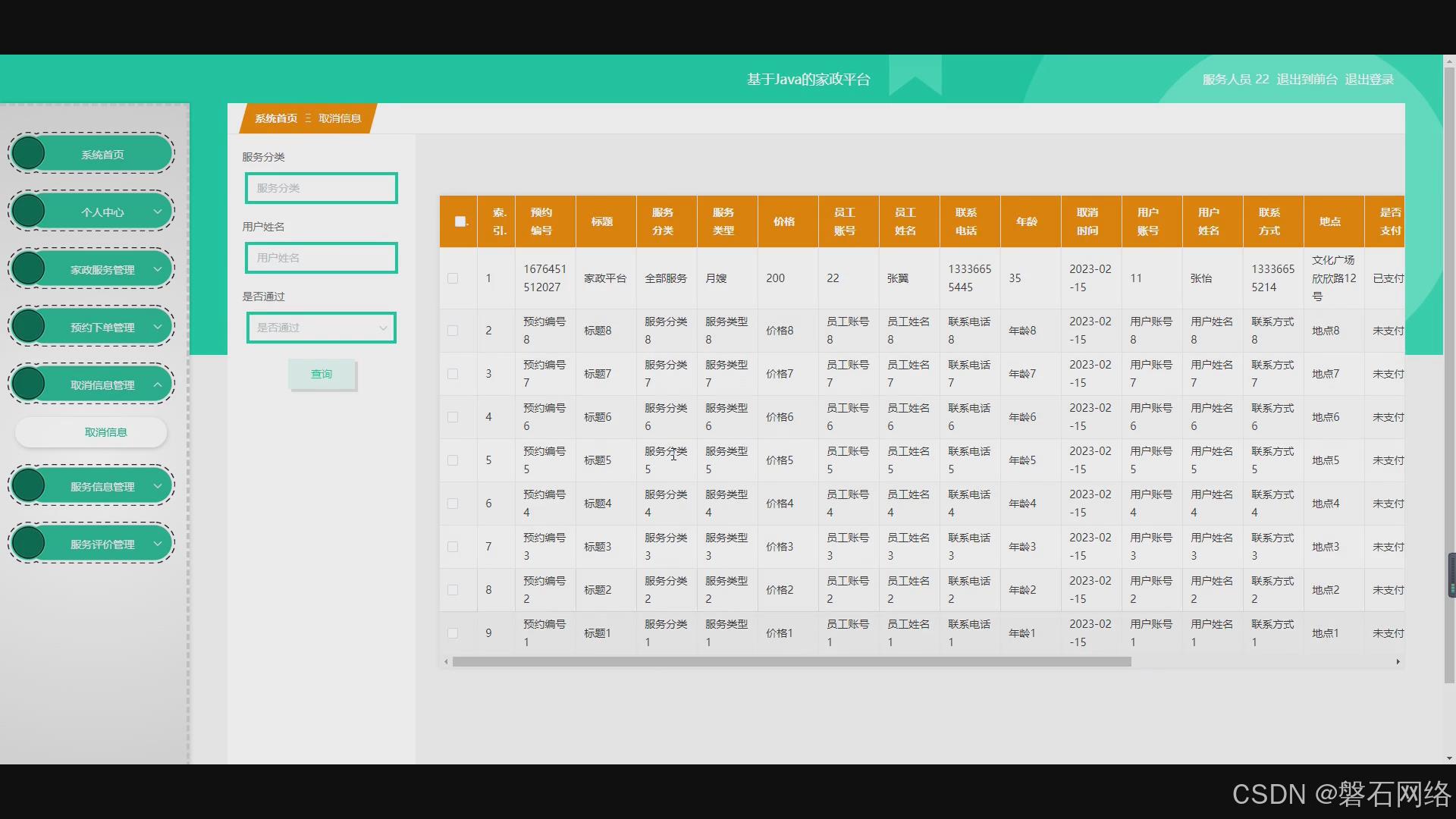Open the 是否通过 dropdown filter
This screenshot has width=1456, height=819.
point(322,328)
